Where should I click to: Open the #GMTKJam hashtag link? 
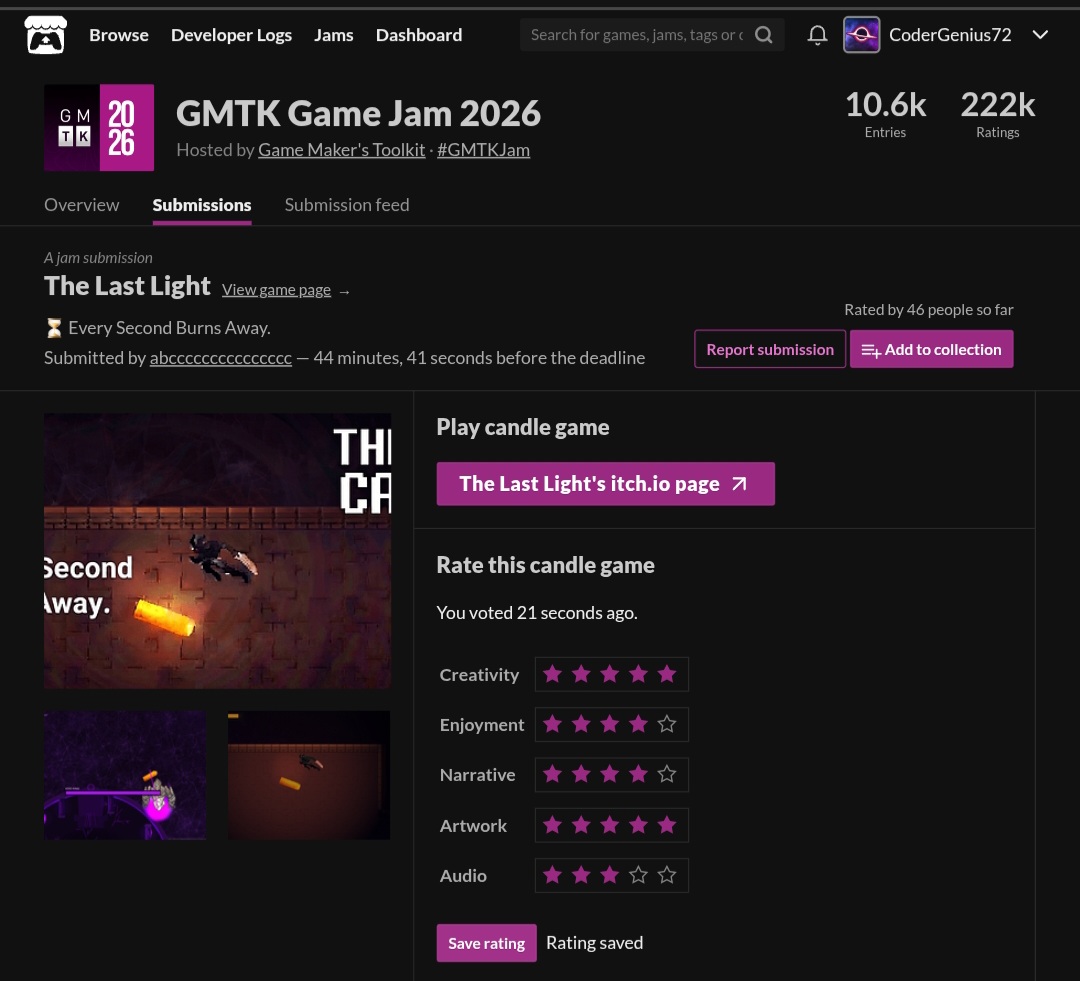[484, 149]
